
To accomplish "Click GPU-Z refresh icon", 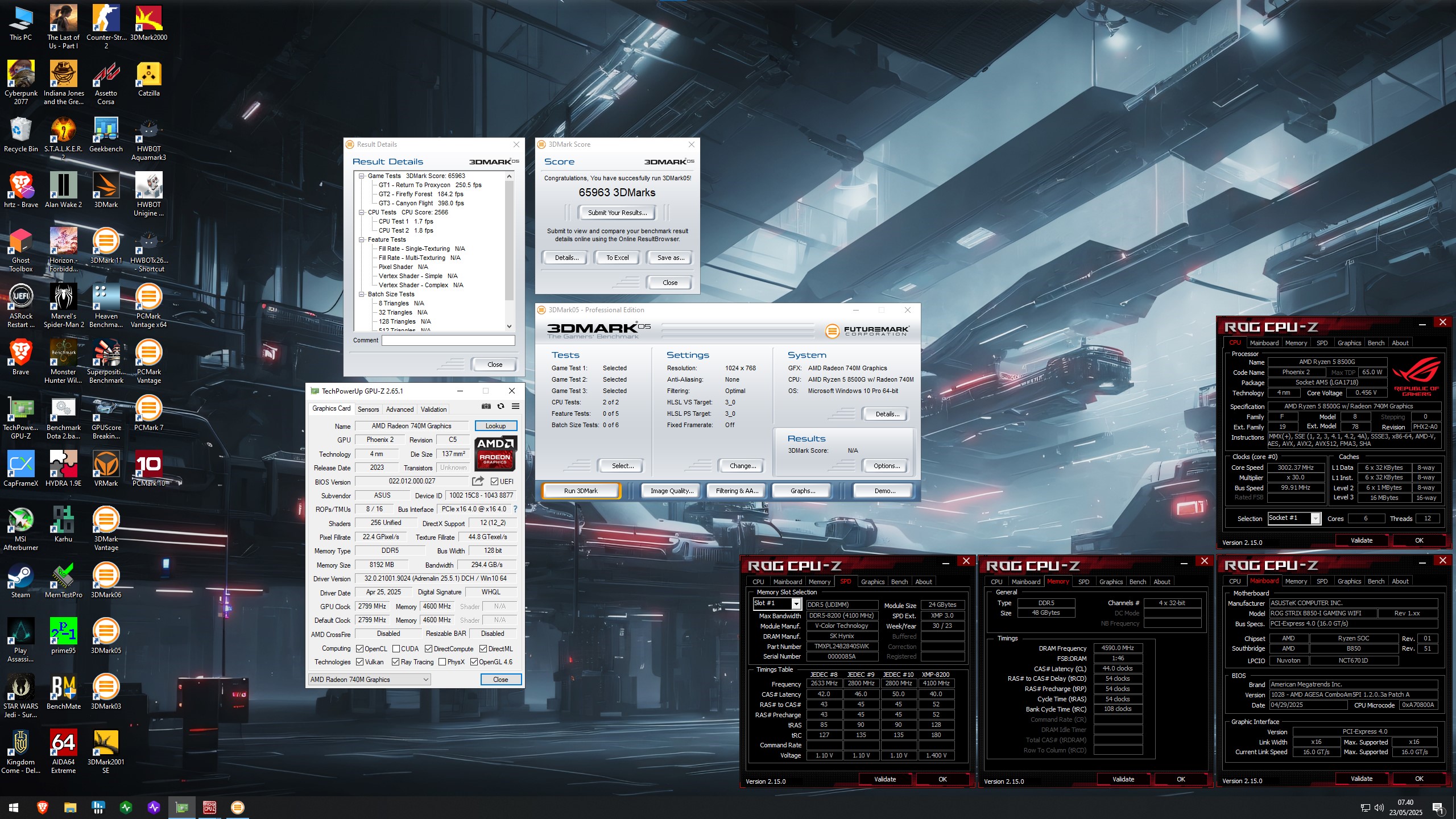I will (x=500, y=406).
